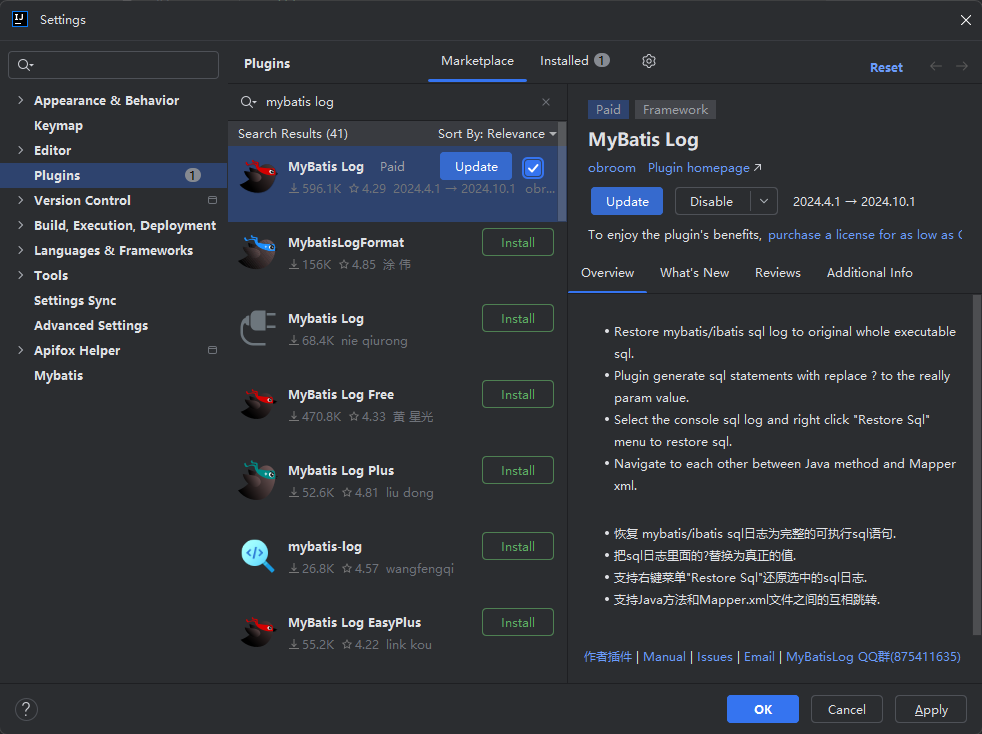Expand the Tools section
Screen dimensions: 982x734
(x=21, y=276)
